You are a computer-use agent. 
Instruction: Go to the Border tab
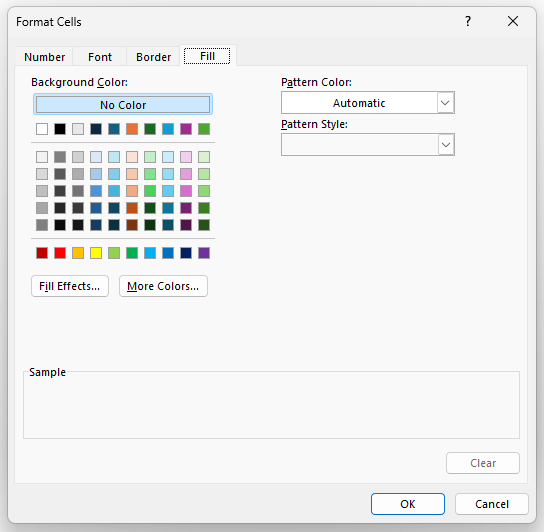point(153,57)
